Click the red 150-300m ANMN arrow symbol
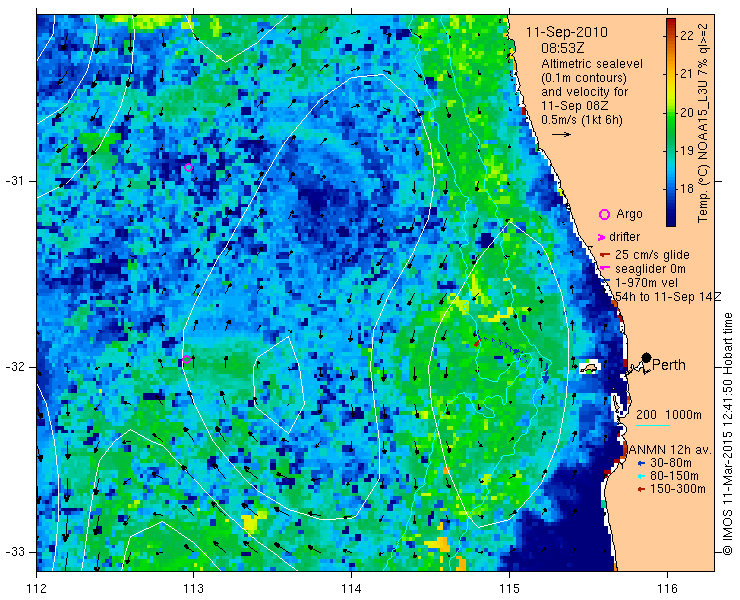 641,490
